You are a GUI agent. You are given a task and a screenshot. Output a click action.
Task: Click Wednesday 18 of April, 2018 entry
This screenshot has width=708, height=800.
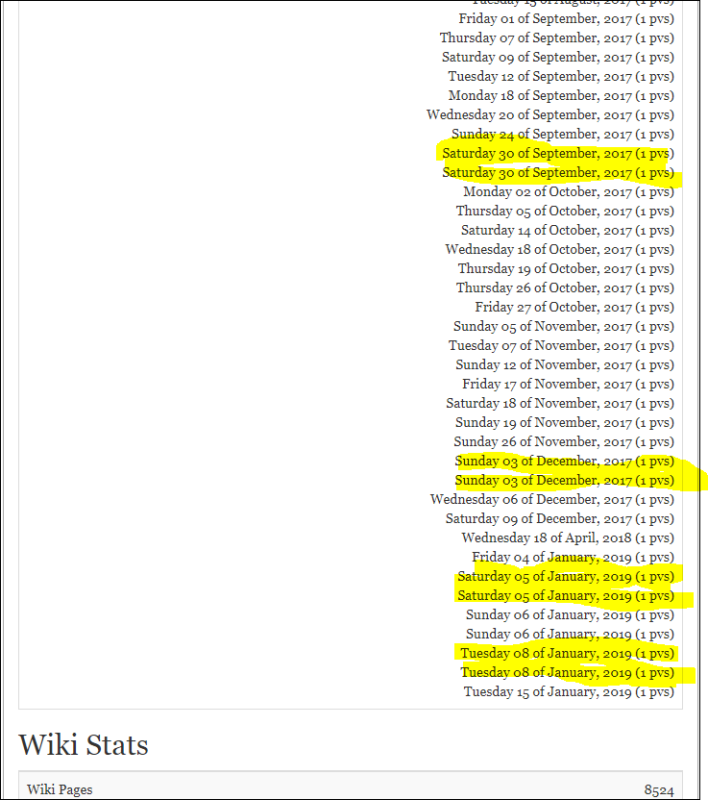[x=568, y=538]
